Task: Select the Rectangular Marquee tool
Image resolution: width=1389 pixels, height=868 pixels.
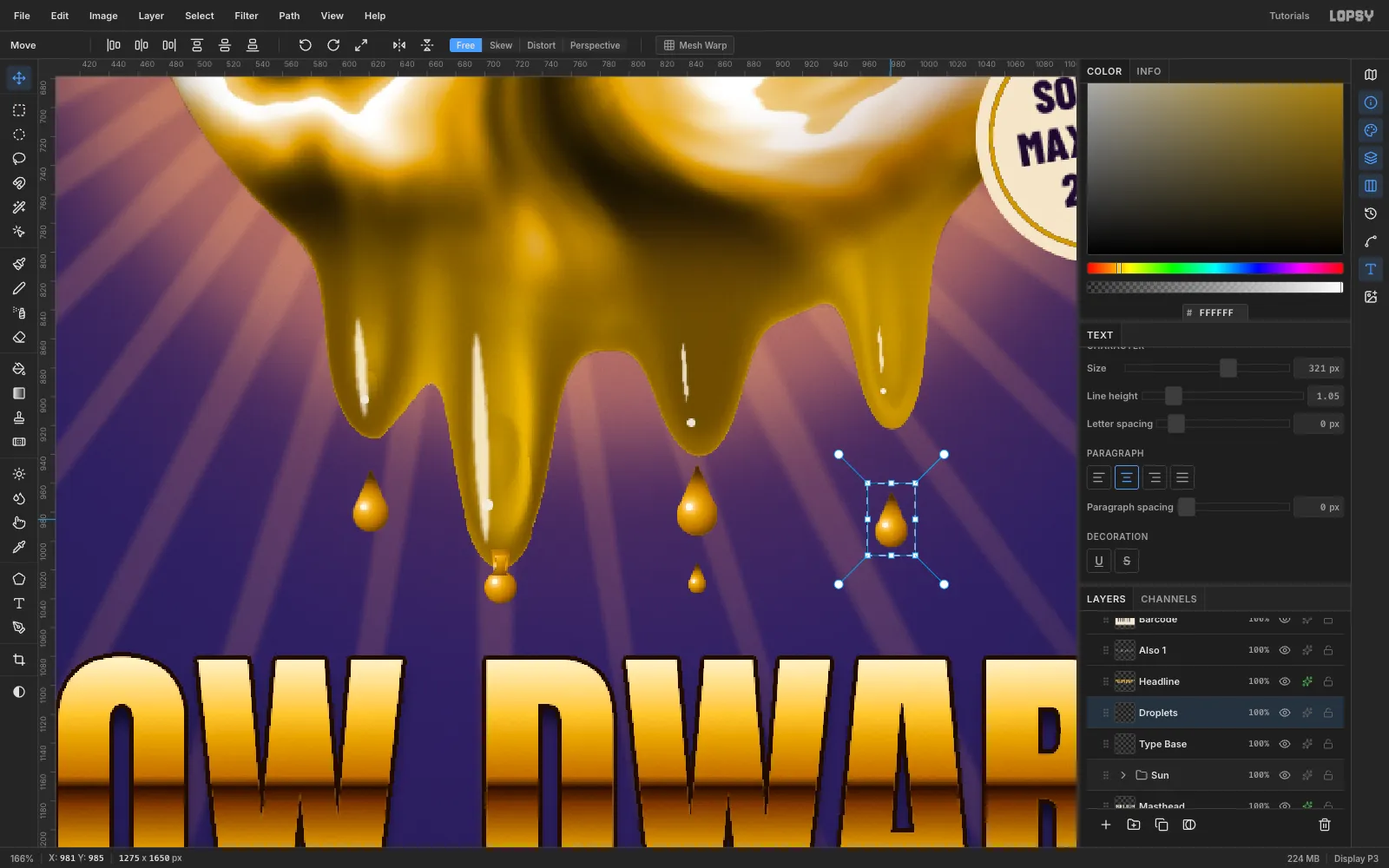Action: coord(19,110)
